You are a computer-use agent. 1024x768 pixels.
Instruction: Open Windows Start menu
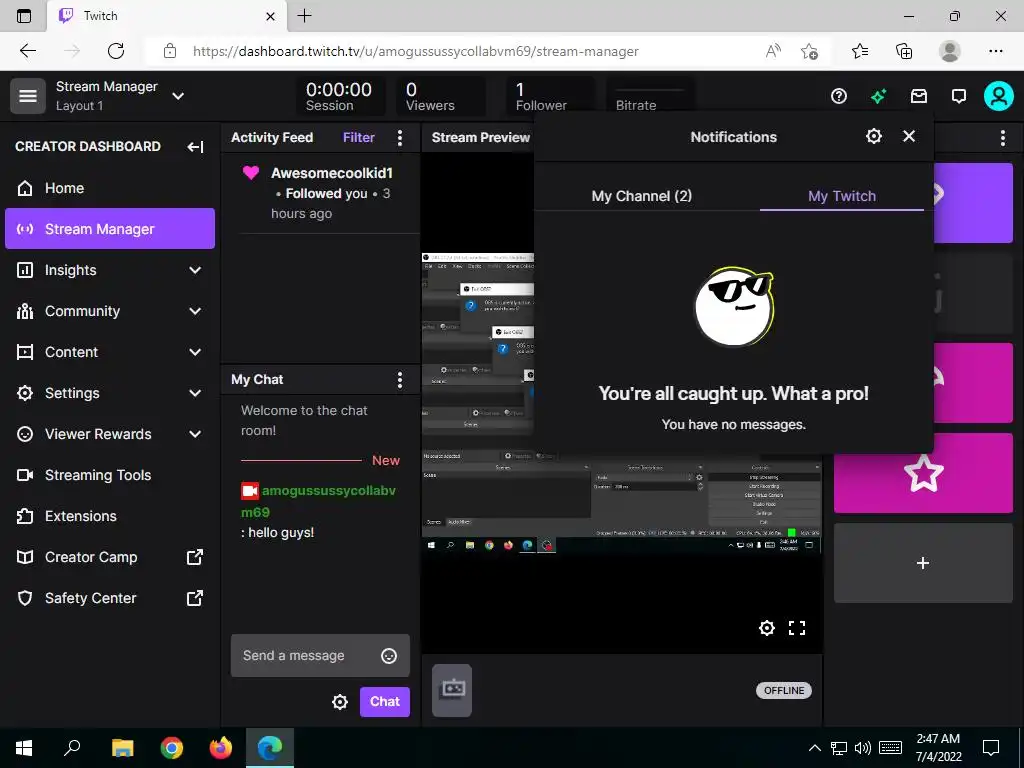pos(24,747)
